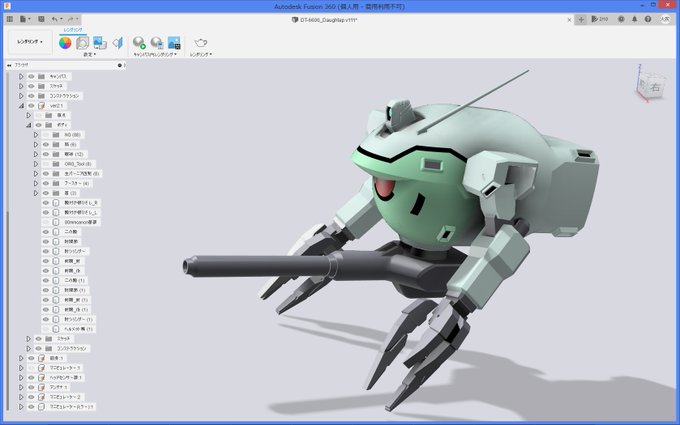The height and width of the screenshot is (425, 680).
Task: Hide the アンテナ:1 component
Action: [31, 387]
